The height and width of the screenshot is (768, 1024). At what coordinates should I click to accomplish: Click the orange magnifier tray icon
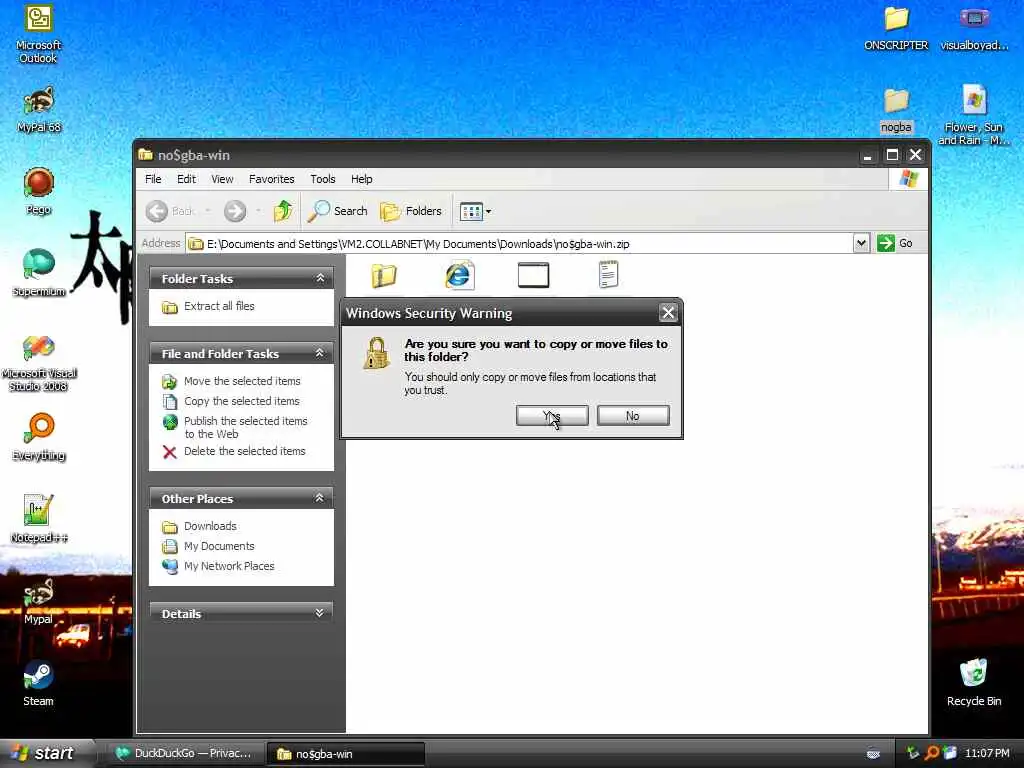click(931, 753)
